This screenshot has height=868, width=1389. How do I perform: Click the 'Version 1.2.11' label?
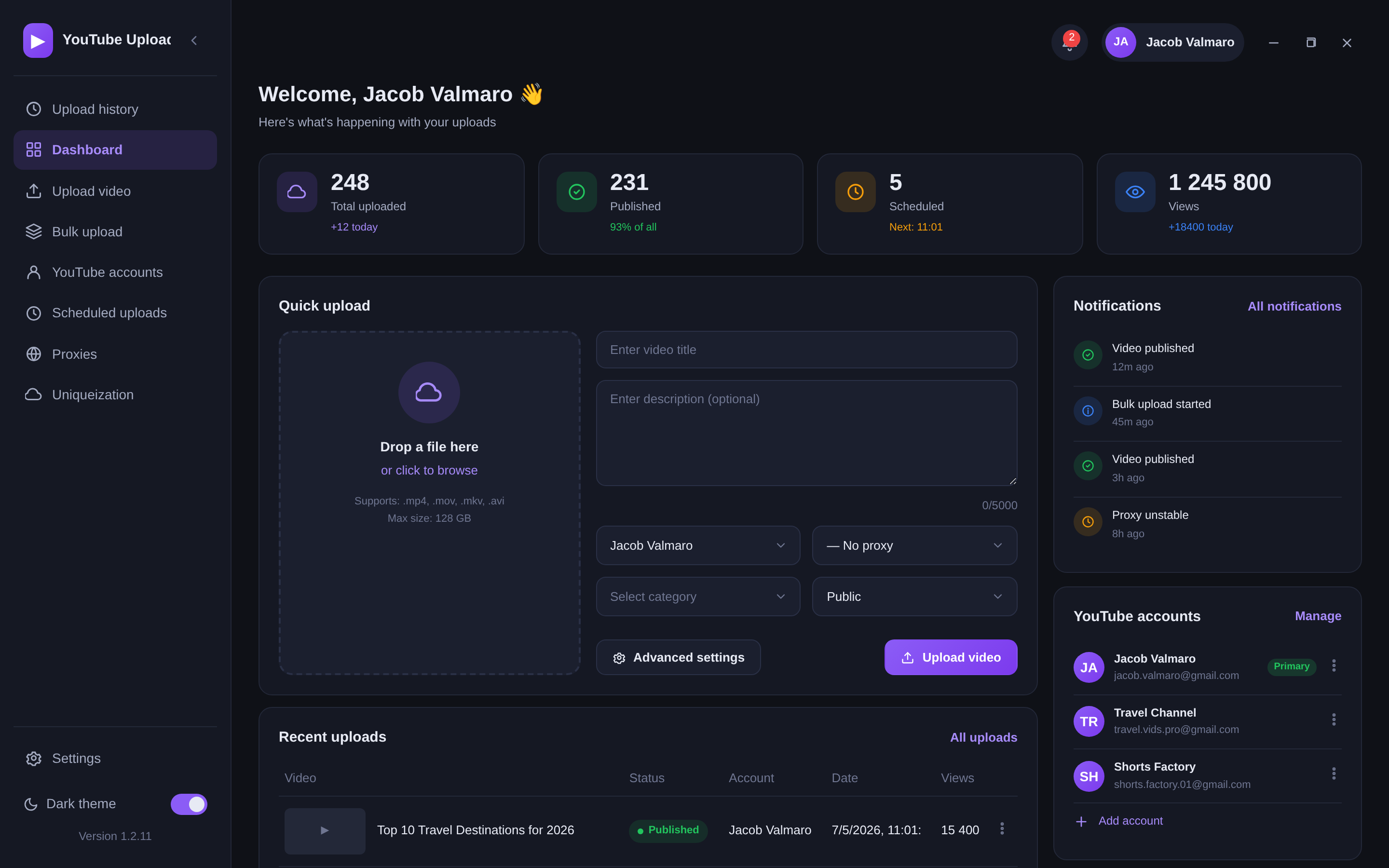(x=115, y=836)
